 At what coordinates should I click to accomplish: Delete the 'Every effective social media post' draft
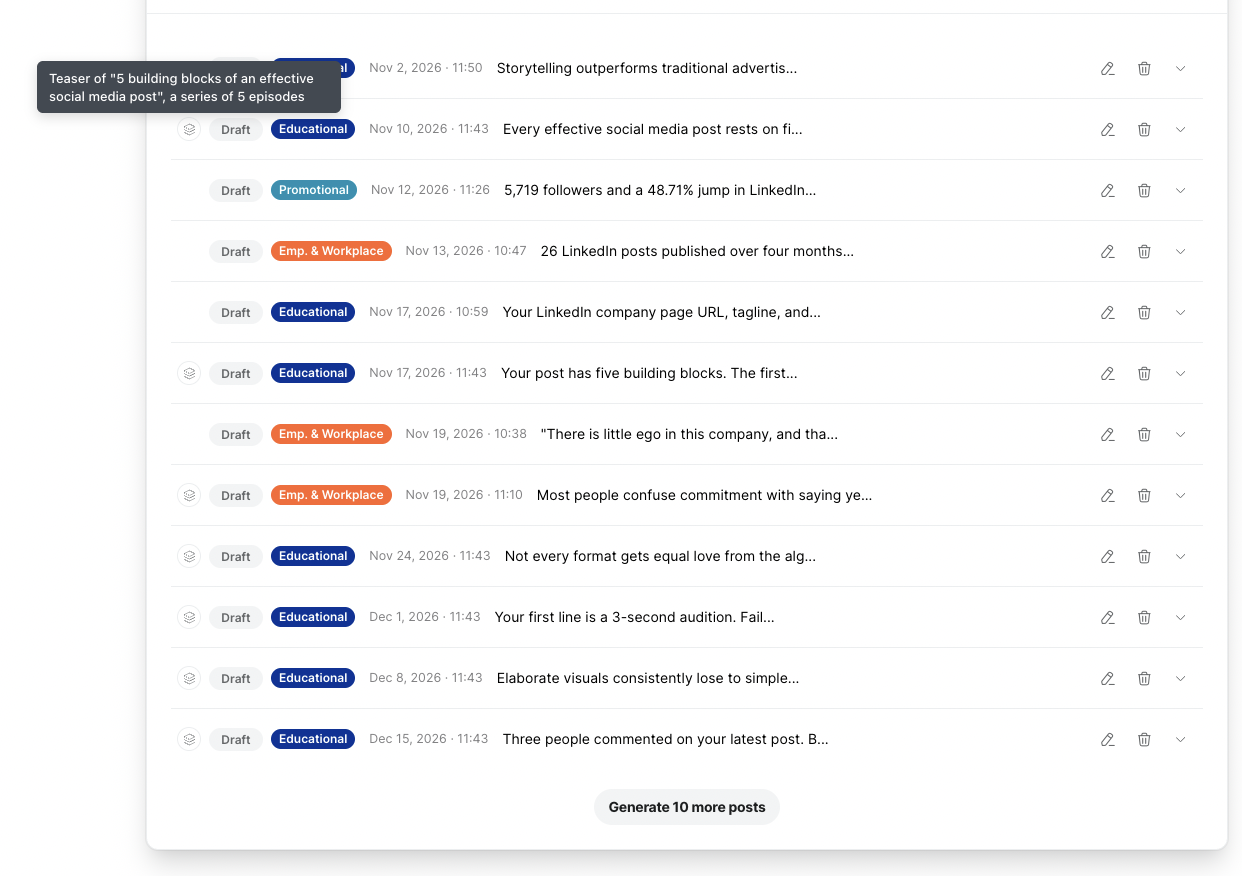tap(1144, 130)
